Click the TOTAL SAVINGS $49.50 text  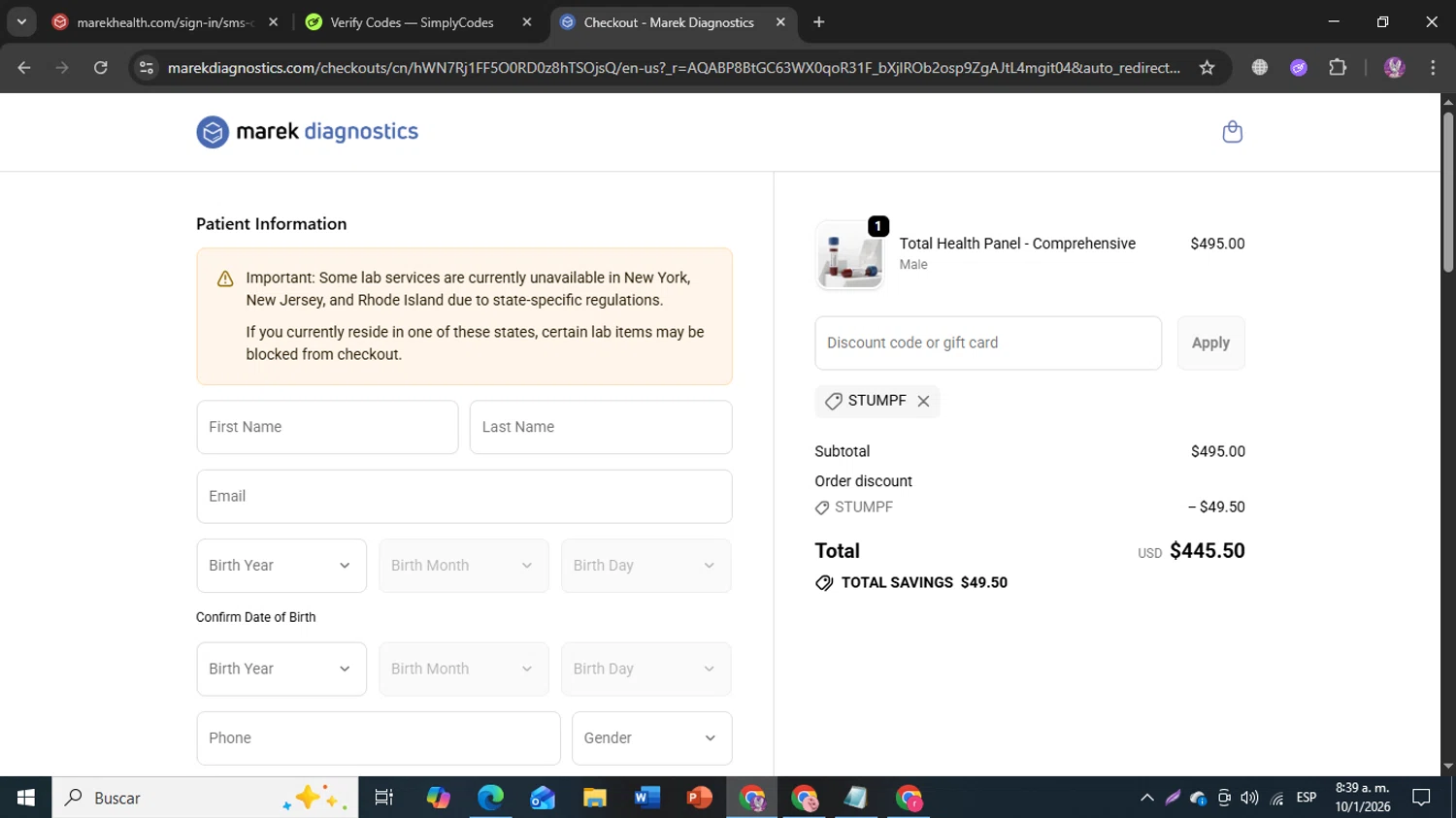click(924, 582)
